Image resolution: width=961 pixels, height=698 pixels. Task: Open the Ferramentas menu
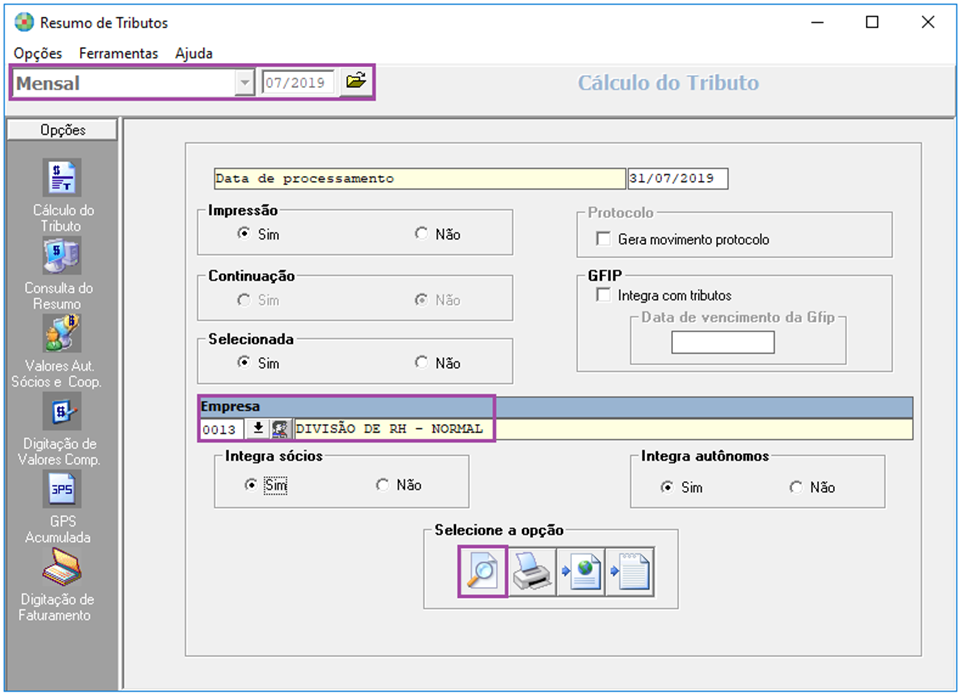click(118, 53)
